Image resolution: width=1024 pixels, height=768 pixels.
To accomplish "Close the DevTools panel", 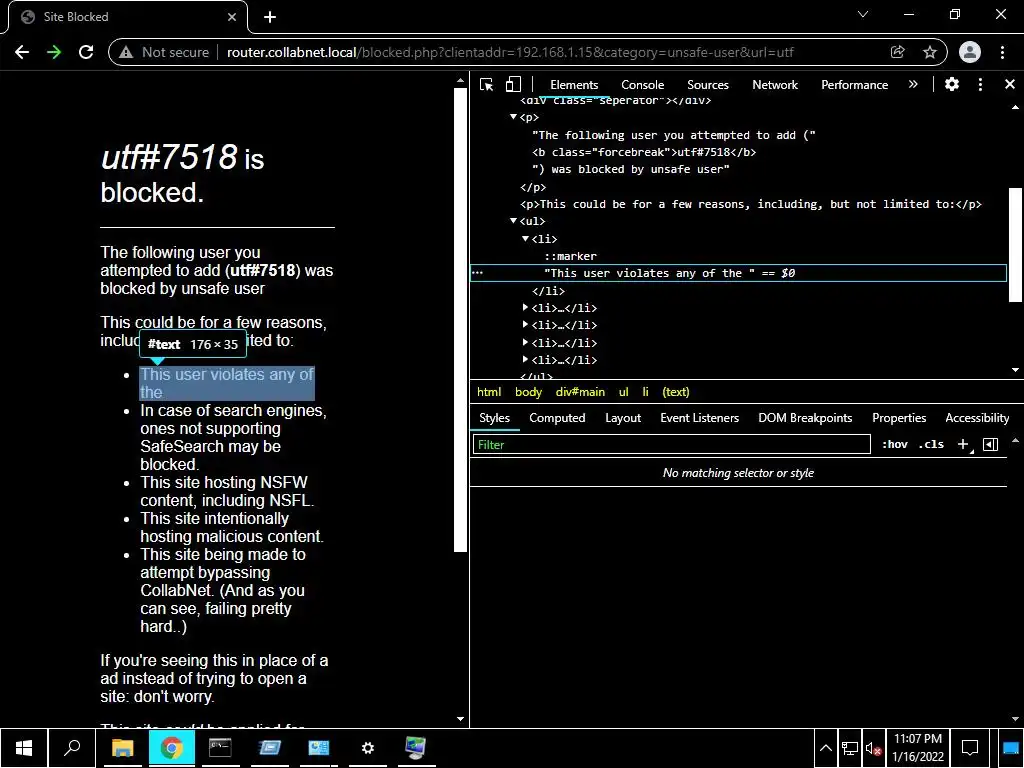I will [x=1010, y=84].
